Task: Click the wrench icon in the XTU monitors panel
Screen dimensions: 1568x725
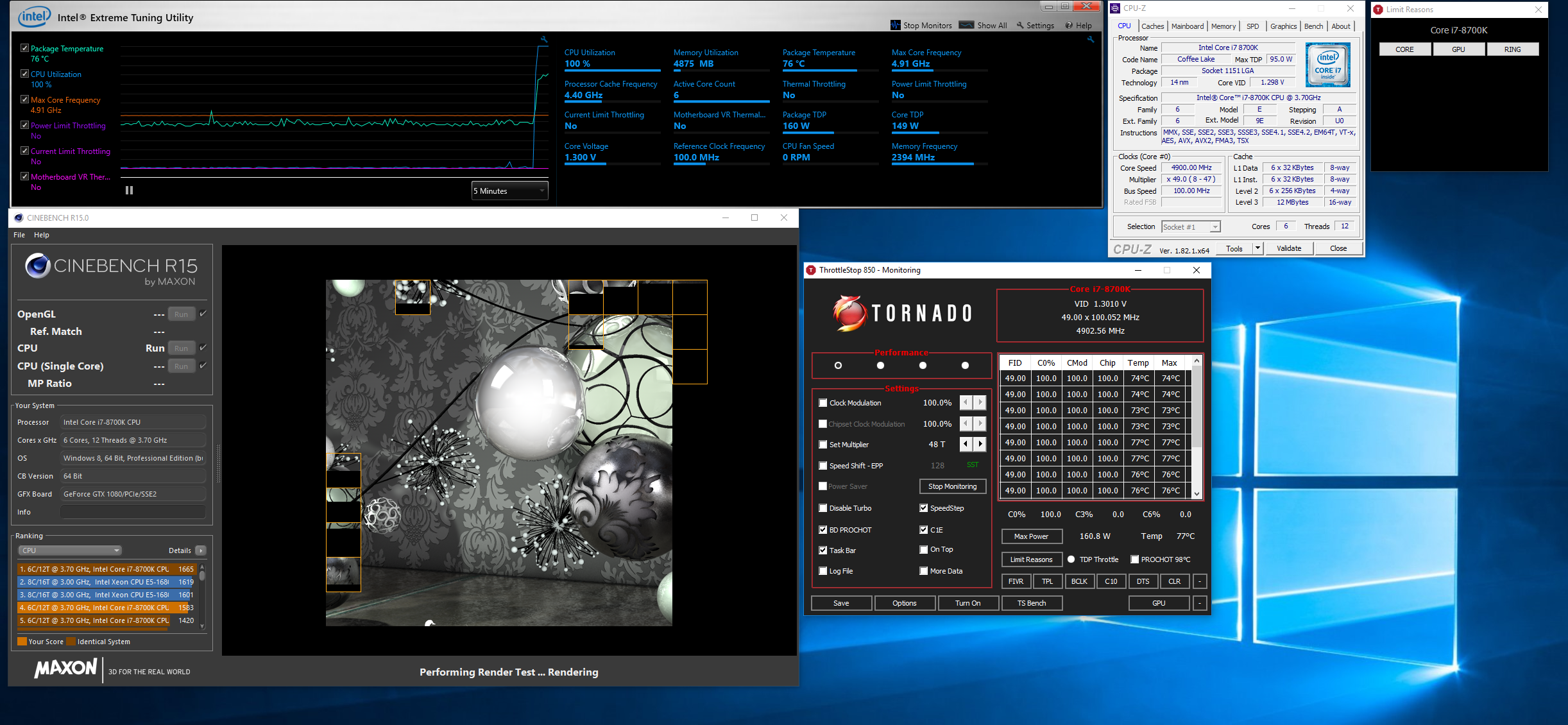Action: [1091, 40]
